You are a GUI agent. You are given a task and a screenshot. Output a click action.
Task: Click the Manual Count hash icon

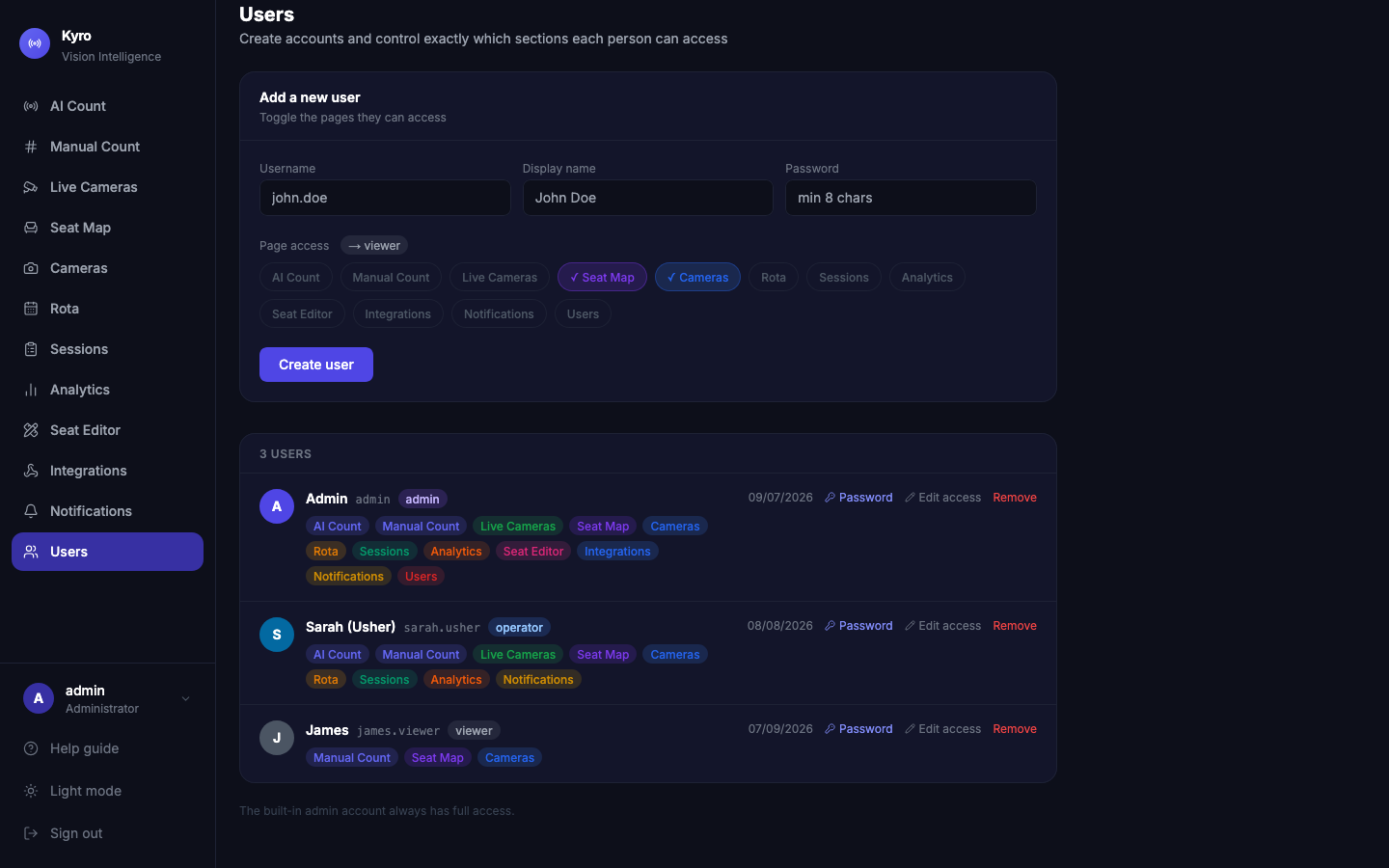click(31, 147)
